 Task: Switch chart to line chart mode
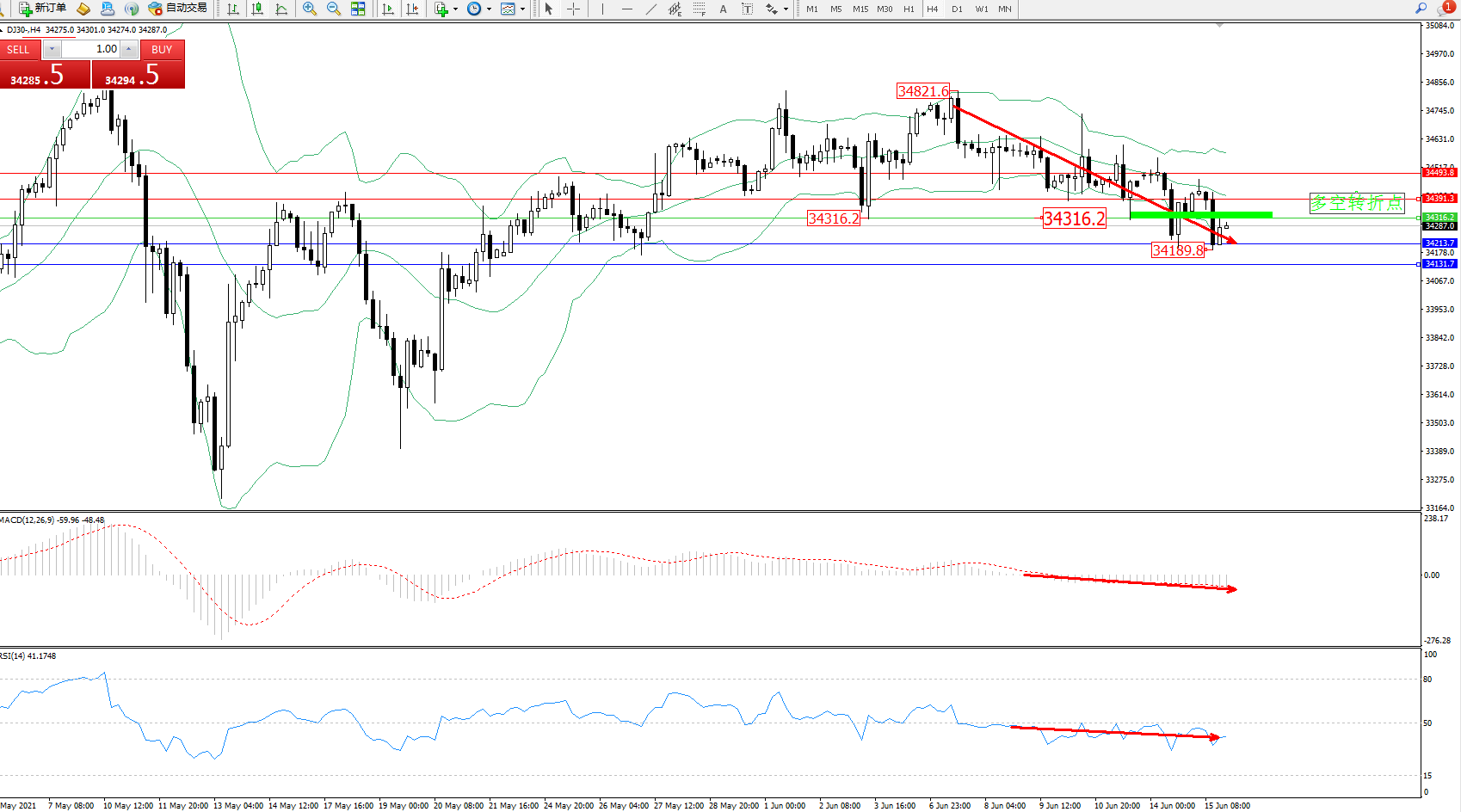coord(281,9)
